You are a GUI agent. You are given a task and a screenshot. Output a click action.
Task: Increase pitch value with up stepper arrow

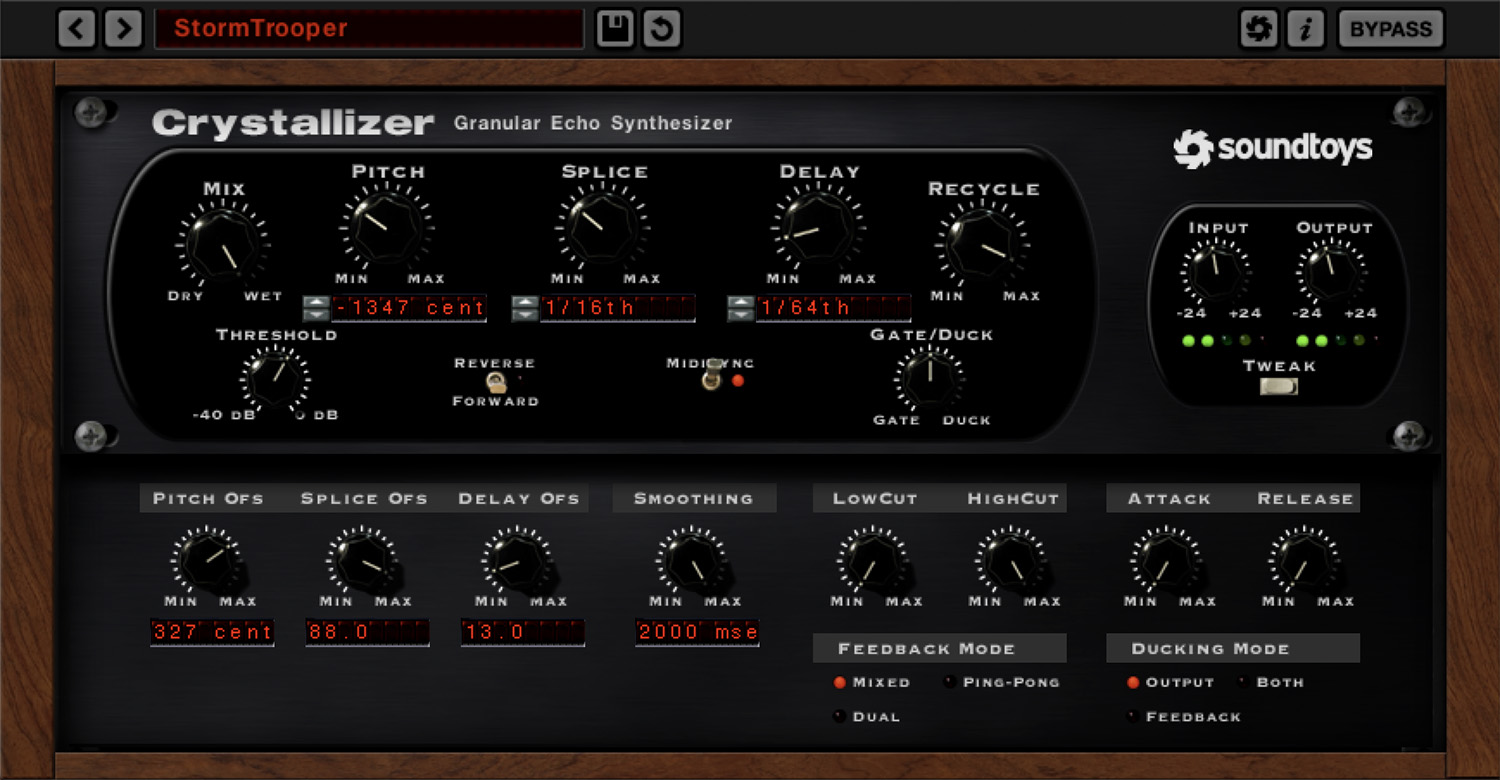(315, 300)
